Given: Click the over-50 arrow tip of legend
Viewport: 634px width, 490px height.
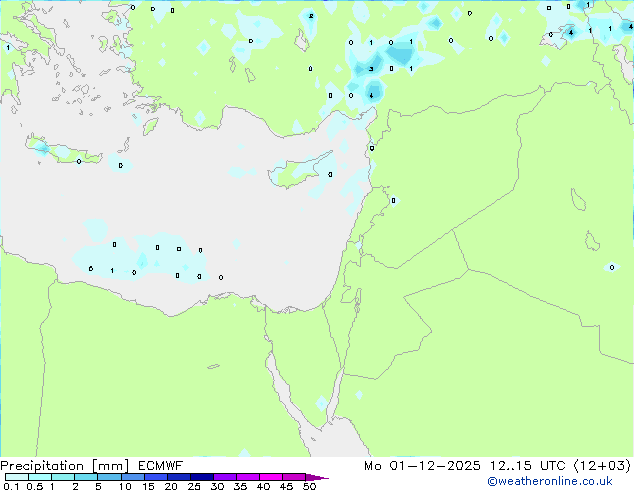Looking at the screenshot, I should (x=317, y=477).
